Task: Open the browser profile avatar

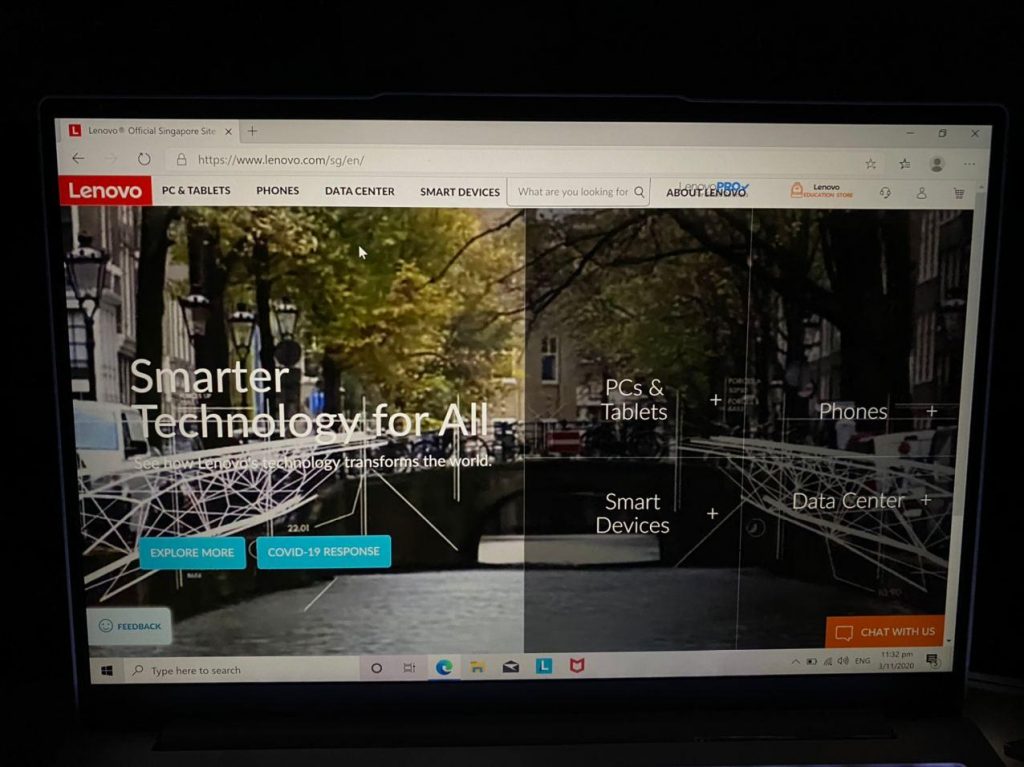Action: point(936,163)
